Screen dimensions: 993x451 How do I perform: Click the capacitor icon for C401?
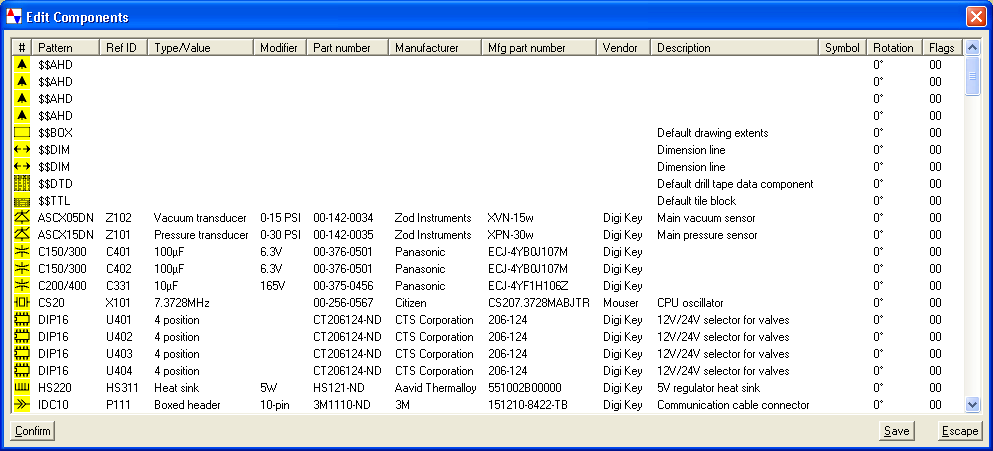22,252
